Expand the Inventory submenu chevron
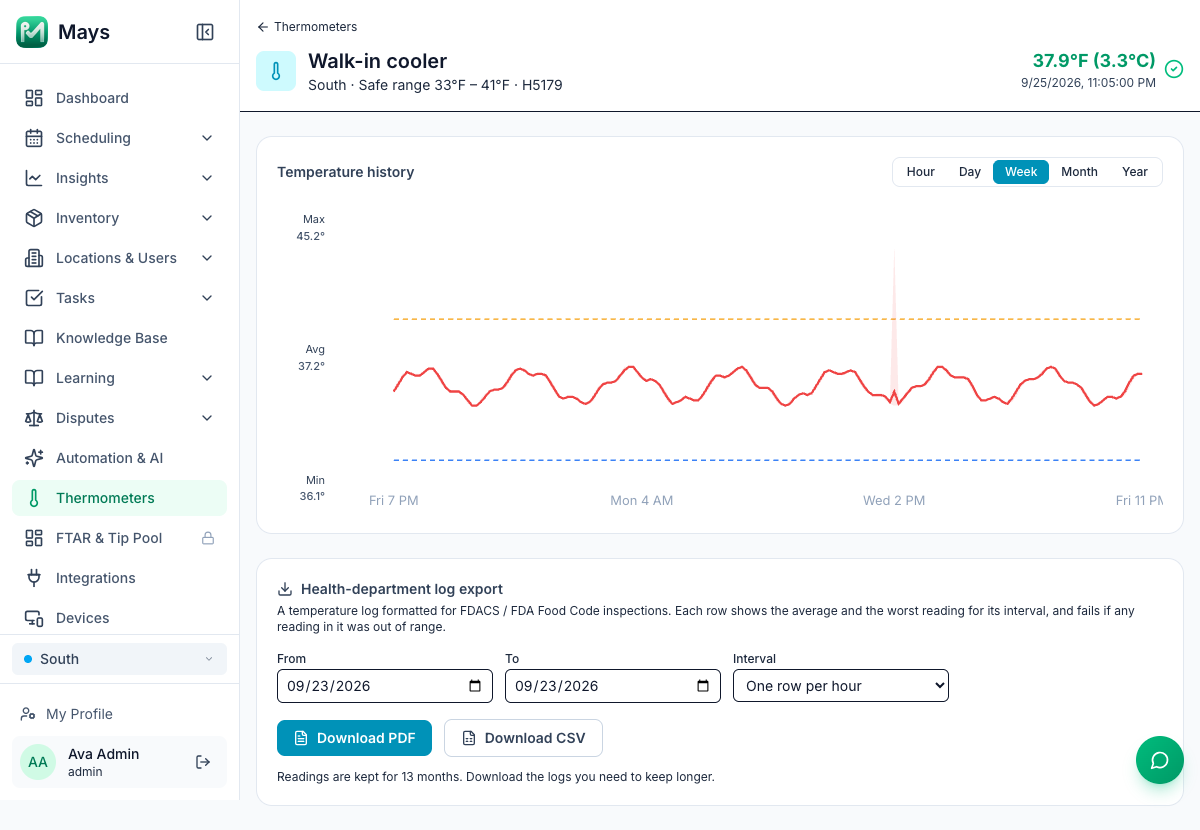The image size is (1200, 830). [x=207, y=218]
